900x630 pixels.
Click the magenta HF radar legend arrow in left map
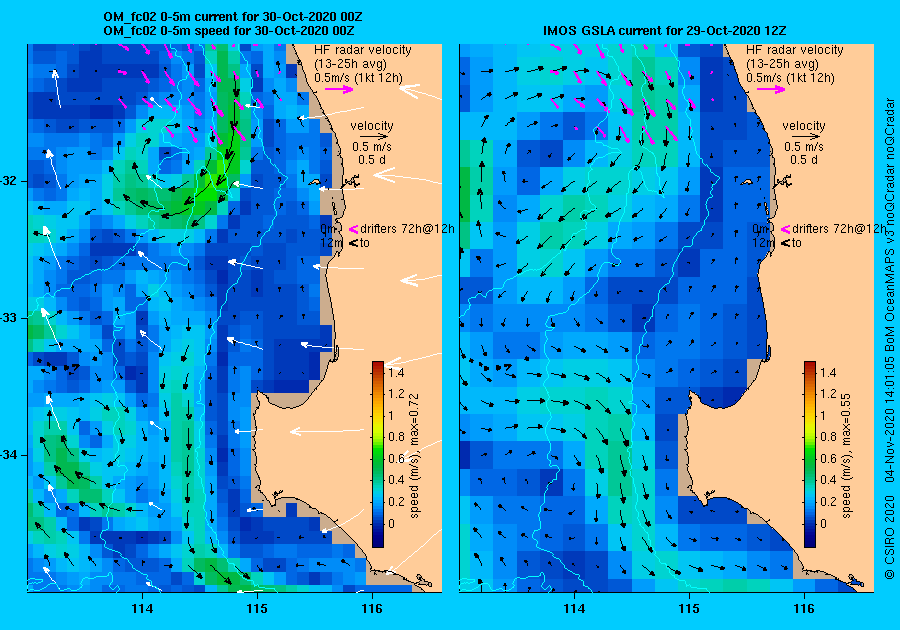click(x=339, y=89)
